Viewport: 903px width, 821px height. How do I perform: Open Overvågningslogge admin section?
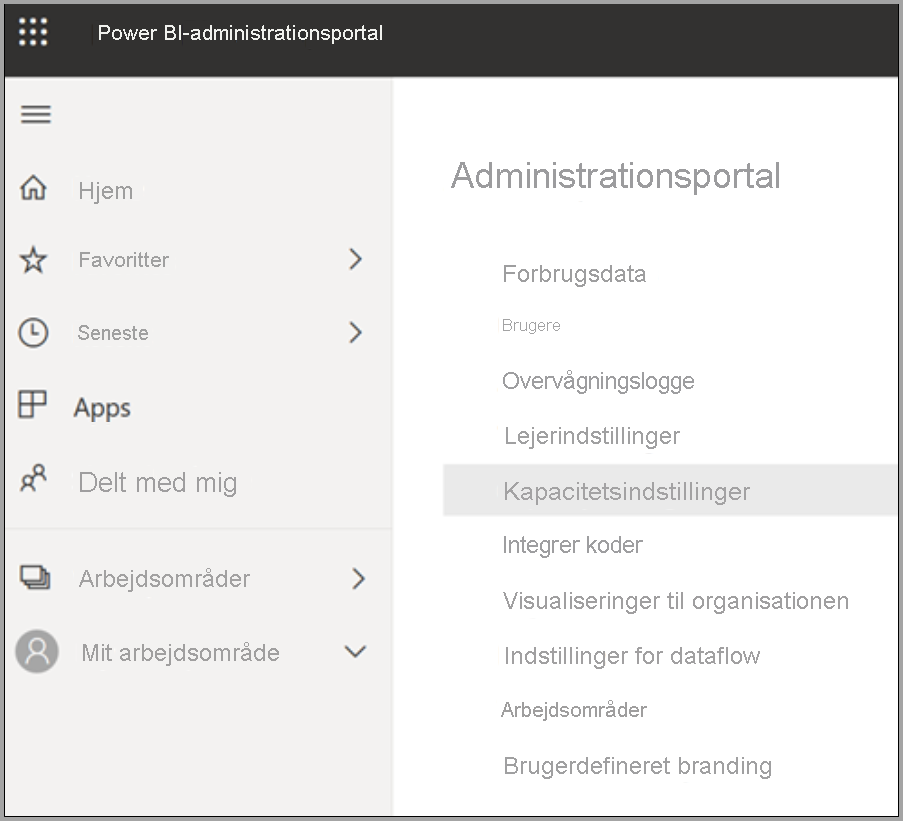pos(598,381)
